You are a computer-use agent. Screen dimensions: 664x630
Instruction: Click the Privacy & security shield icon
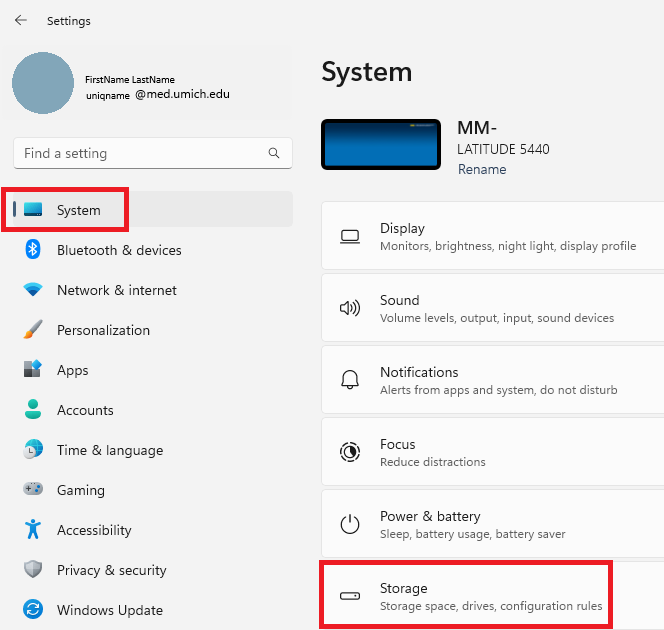[33, 570]
